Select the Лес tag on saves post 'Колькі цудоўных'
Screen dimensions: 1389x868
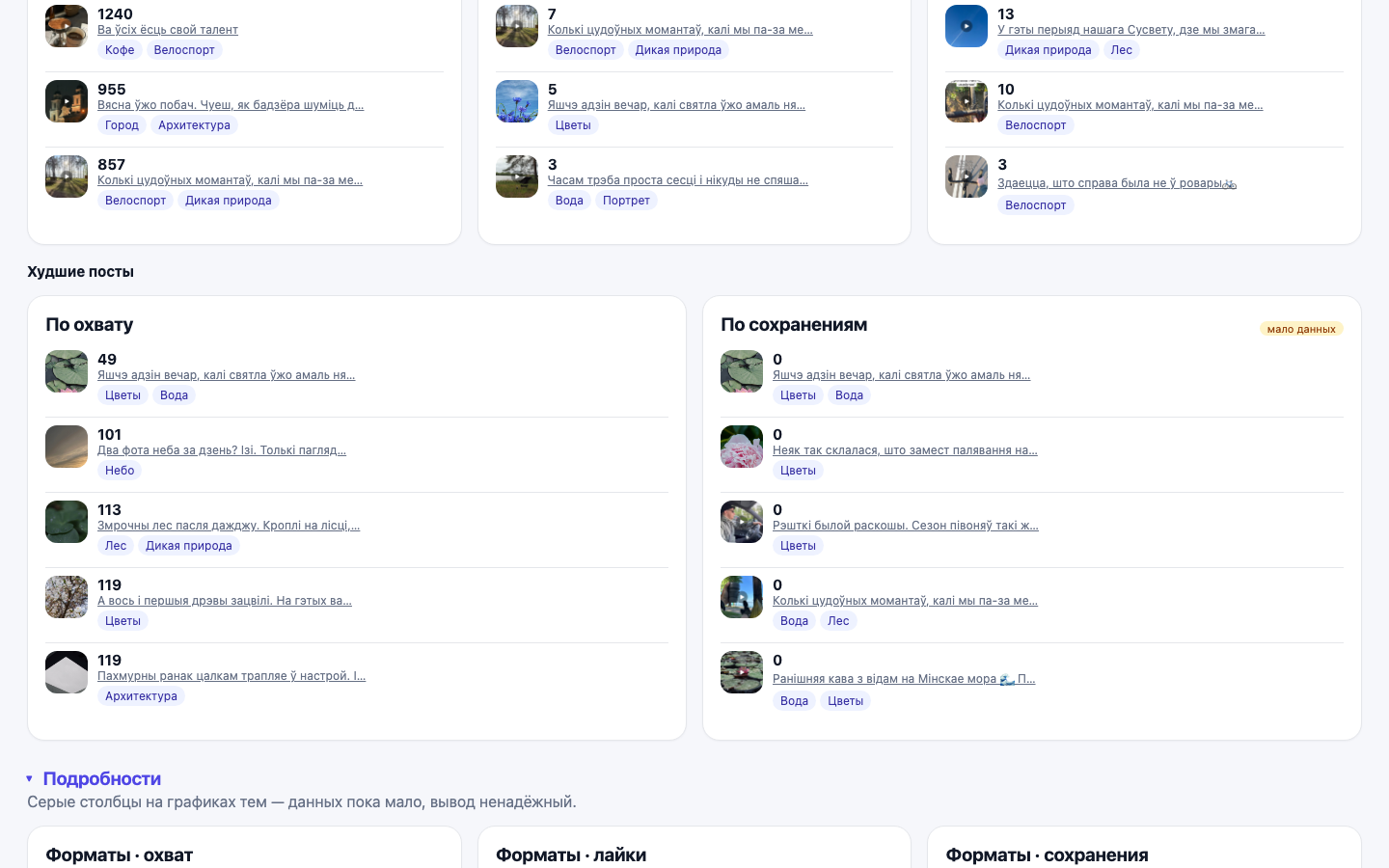tap(838, 621)
